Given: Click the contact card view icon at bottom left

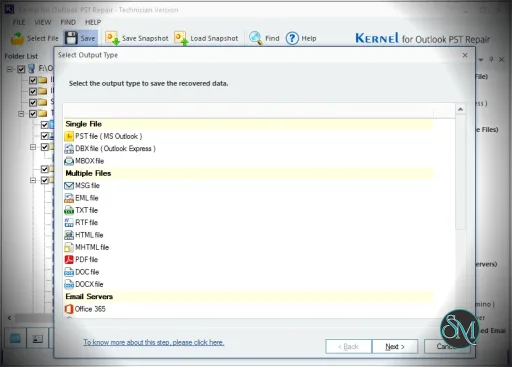Looking at the screenshot, I should click(x=37, y=339).
